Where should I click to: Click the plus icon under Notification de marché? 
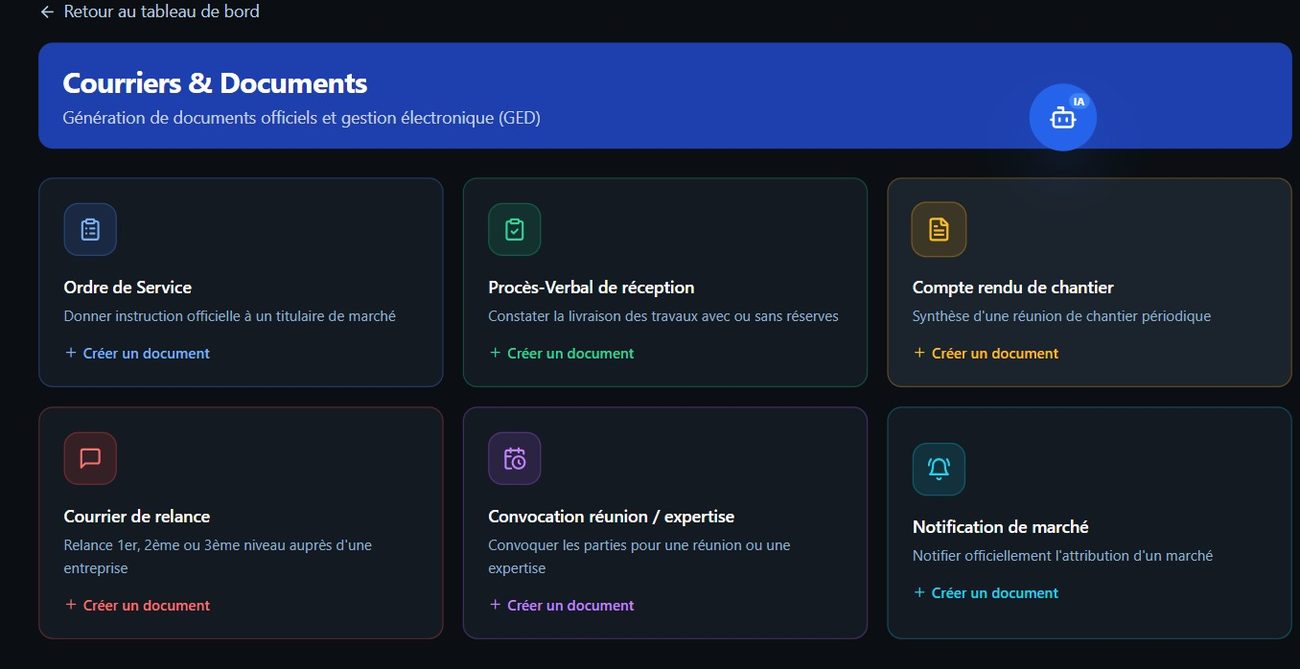pos(919,593)
